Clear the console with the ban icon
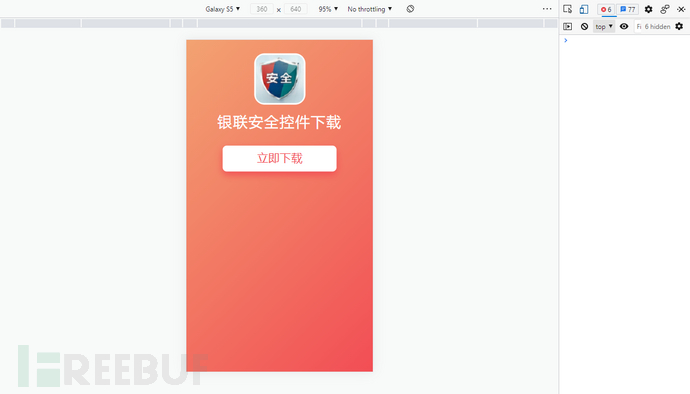 coord(584,26)
